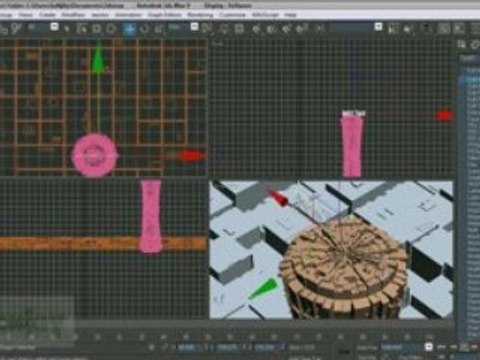The width and height of the screenshot is (480, 360).
Task: Open the Select by Name tool
Action: tap(81, 29)
